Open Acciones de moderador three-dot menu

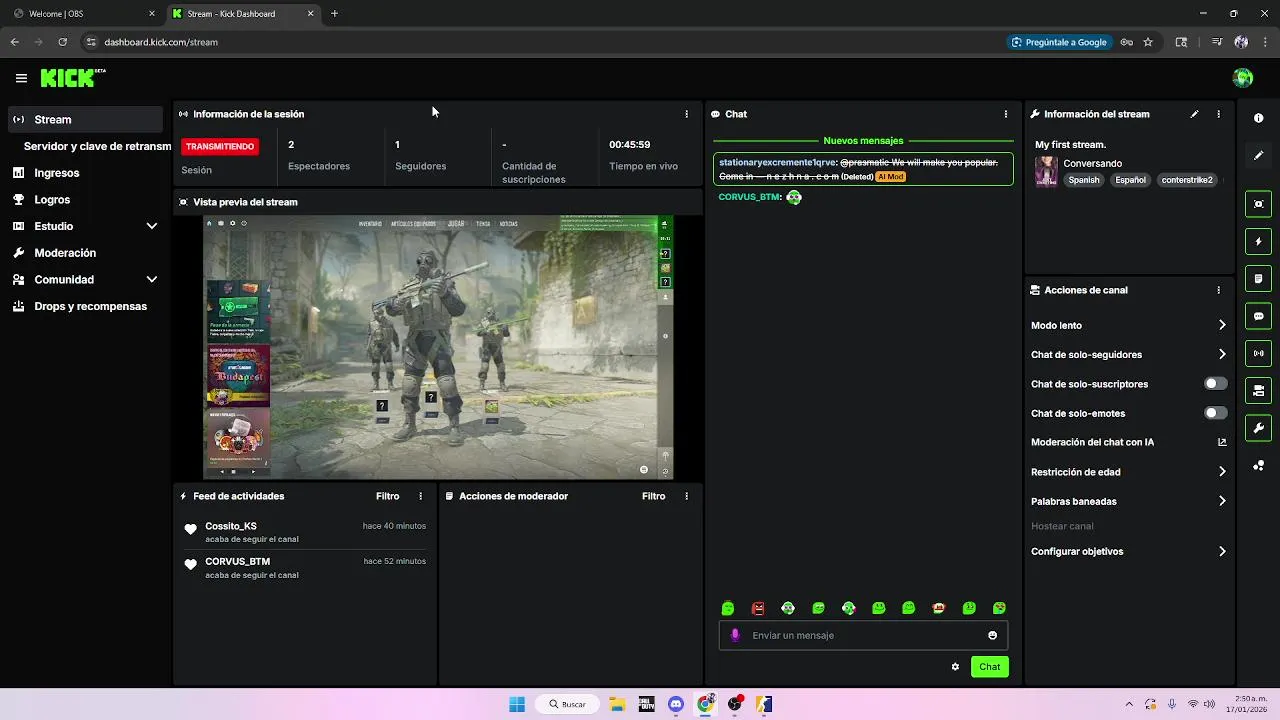(686, 496)
